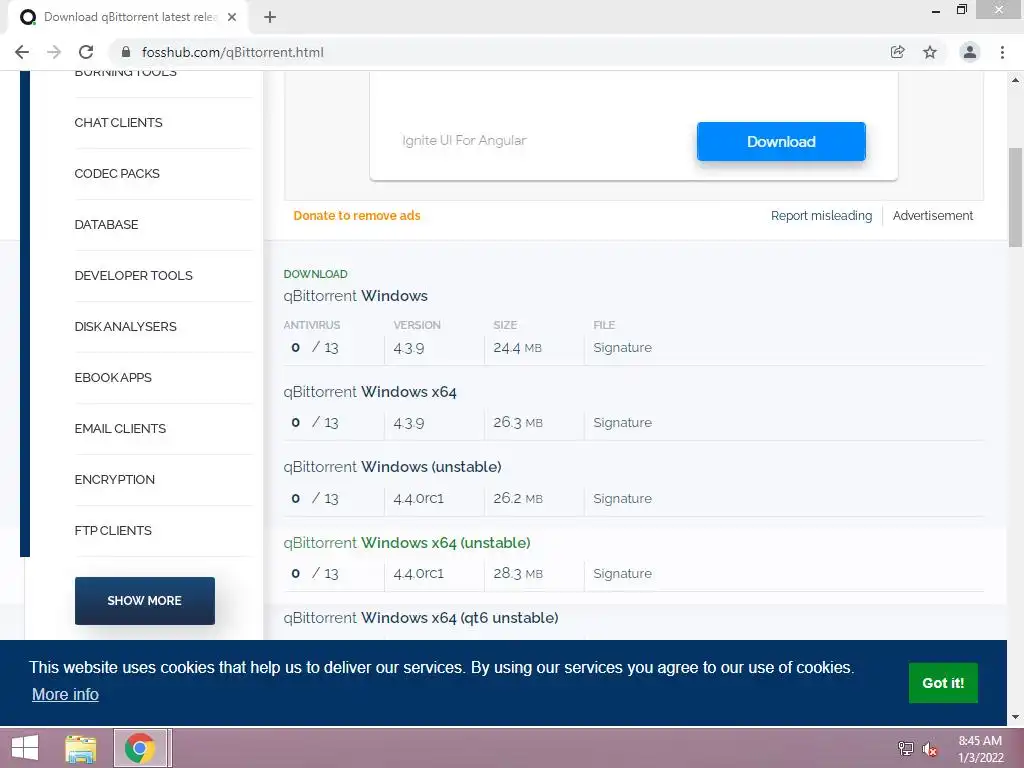Screen dimensions: 1024x768
Task: Open CHAT CLIENTS category
Action: coord(118,123)
